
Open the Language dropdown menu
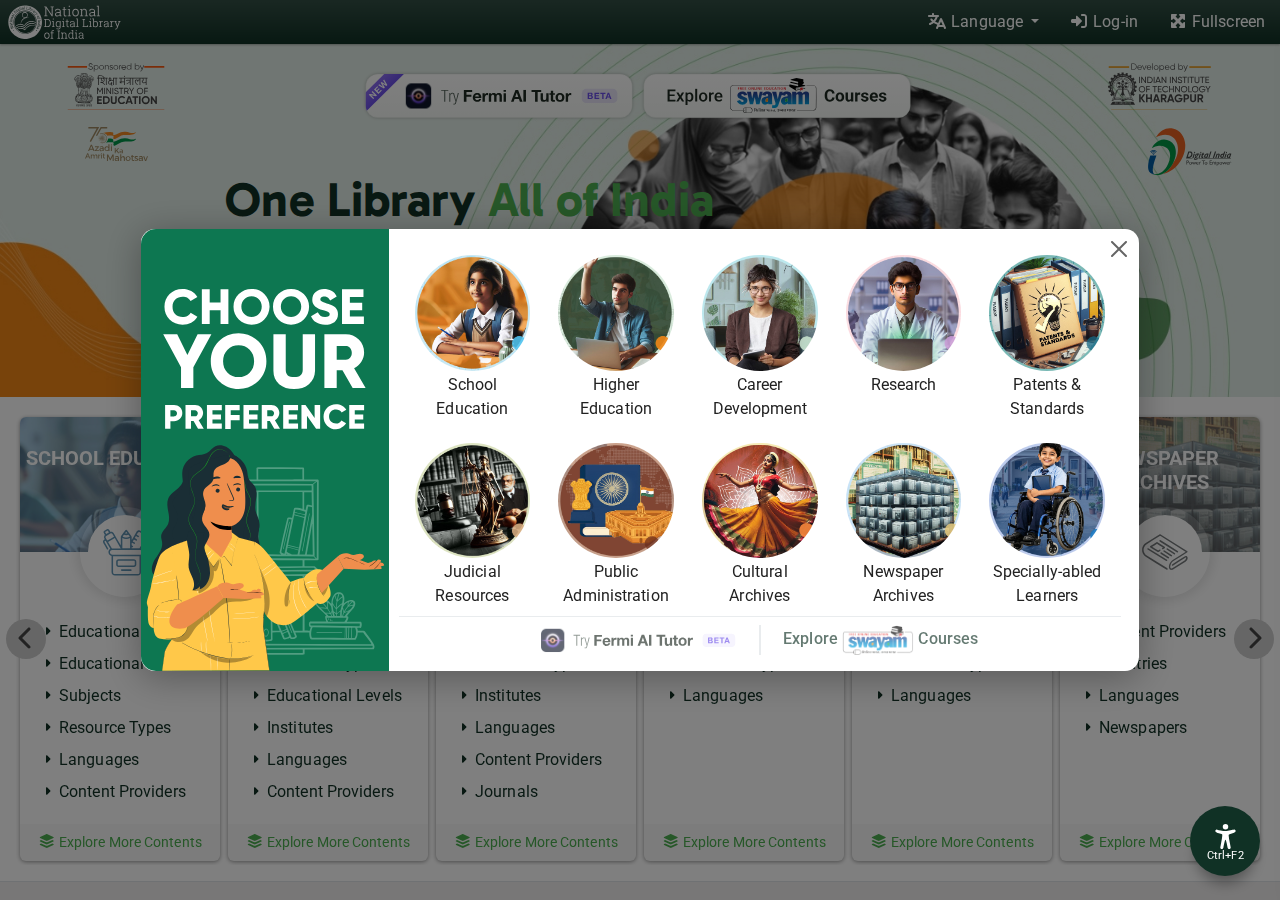pyautogui.click(x=983, y=22)
